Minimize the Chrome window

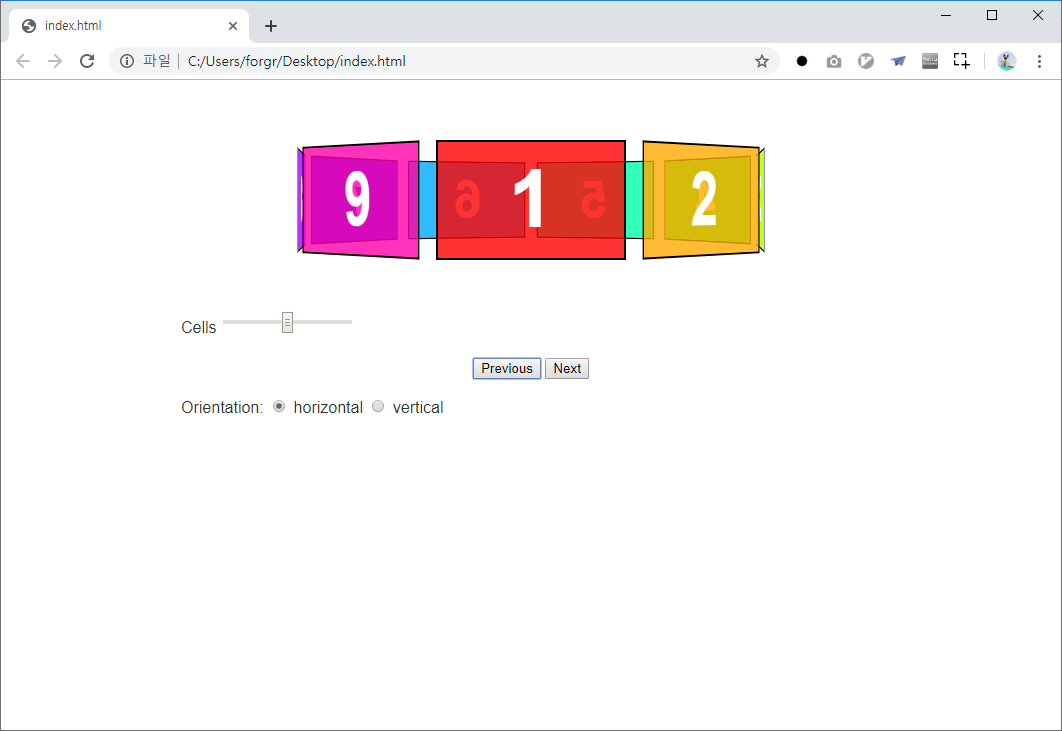(946, 15)
